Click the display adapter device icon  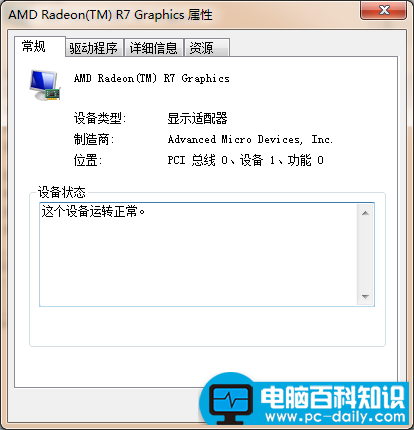[x=45, y=85]
